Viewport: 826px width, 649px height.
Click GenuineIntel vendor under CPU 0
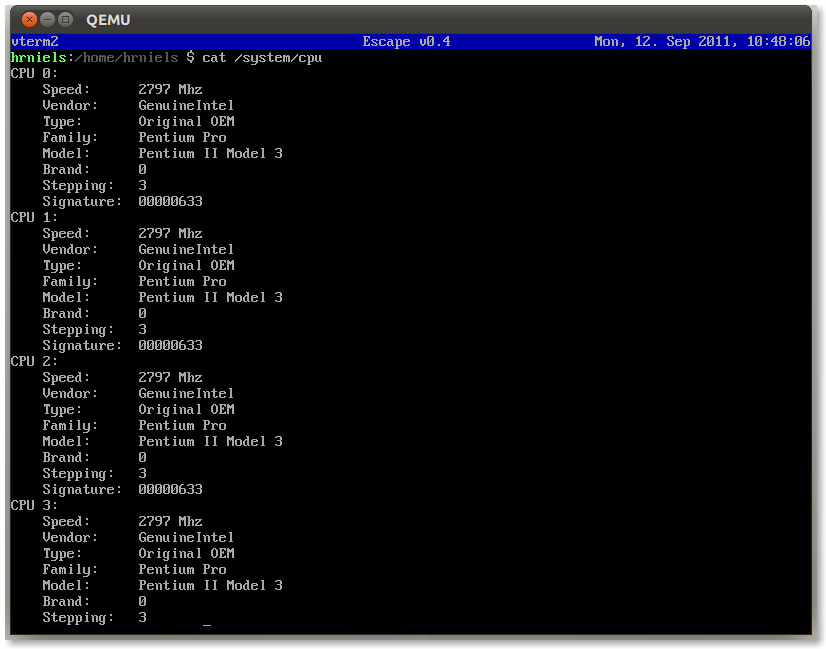(186, 105)
